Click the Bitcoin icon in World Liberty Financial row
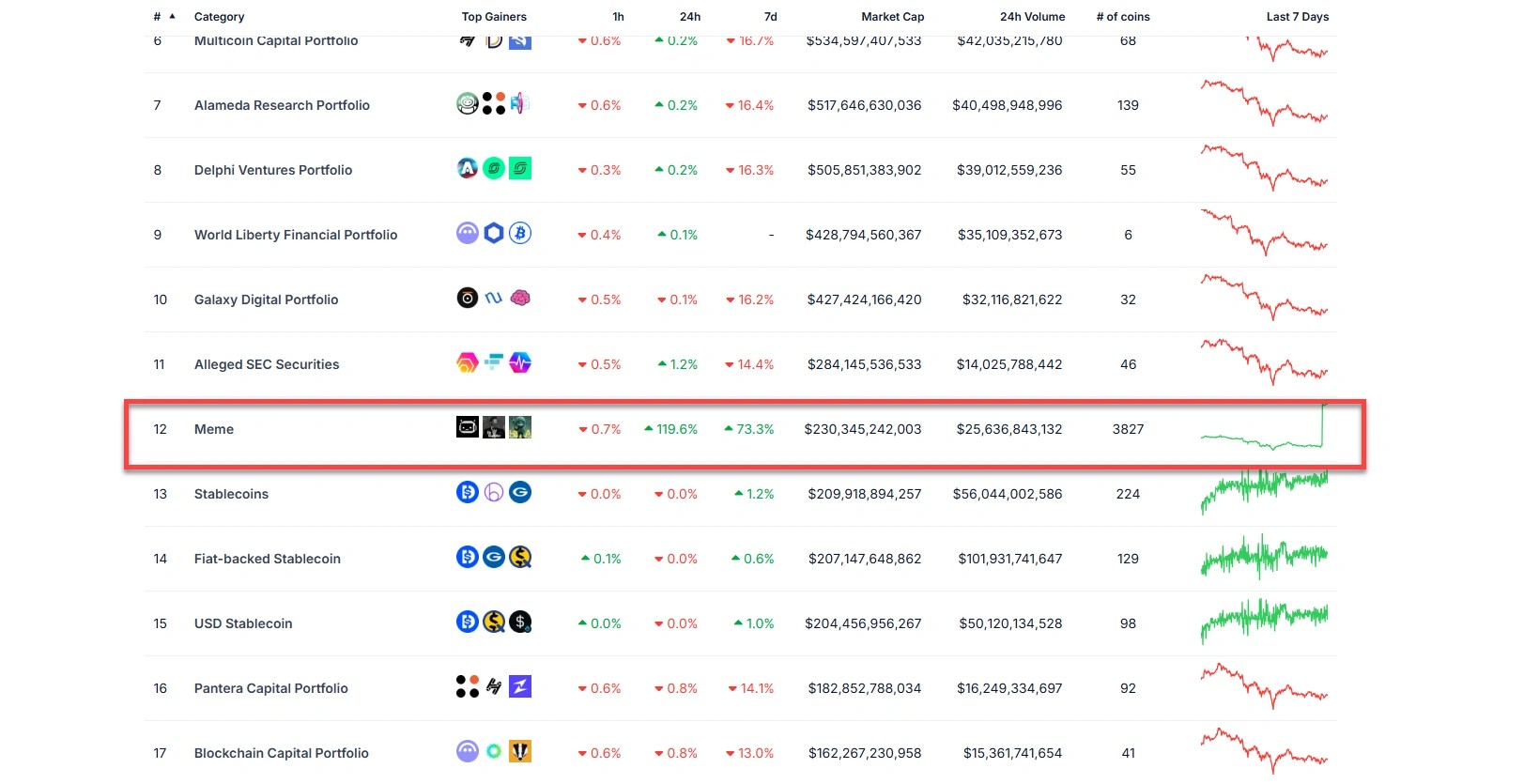Image resolution: width=1539 pixels, height=784 pixels. (x=520, y=233)
